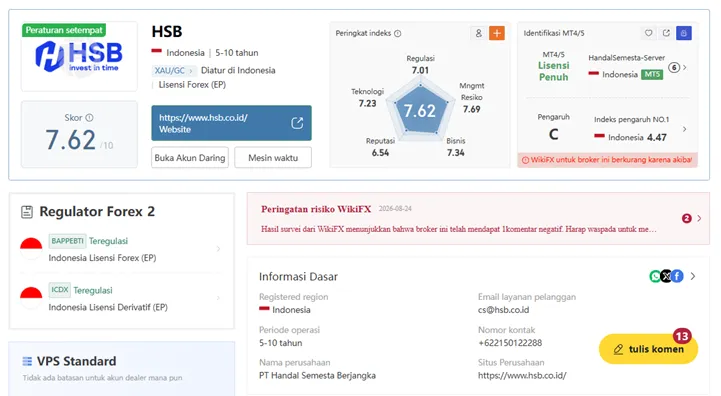The width and height of the screenshot is (721, 396).
Task: Open the Situs Perusahaan https://www.hsb.co.id/ link
Action: tap(522, 375)
